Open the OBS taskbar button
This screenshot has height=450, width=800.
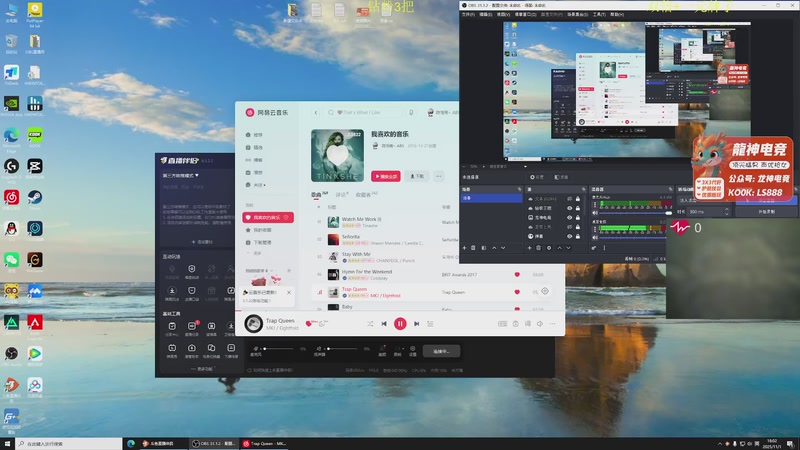click(213, 444)
